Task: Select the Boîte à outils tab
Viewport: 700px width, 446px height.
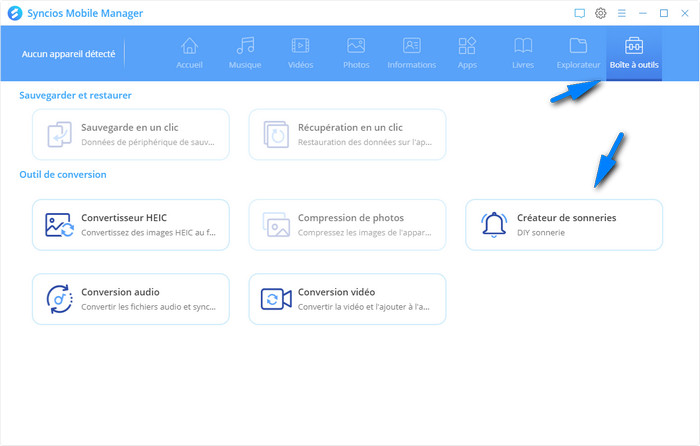Action: pos(634,53)
